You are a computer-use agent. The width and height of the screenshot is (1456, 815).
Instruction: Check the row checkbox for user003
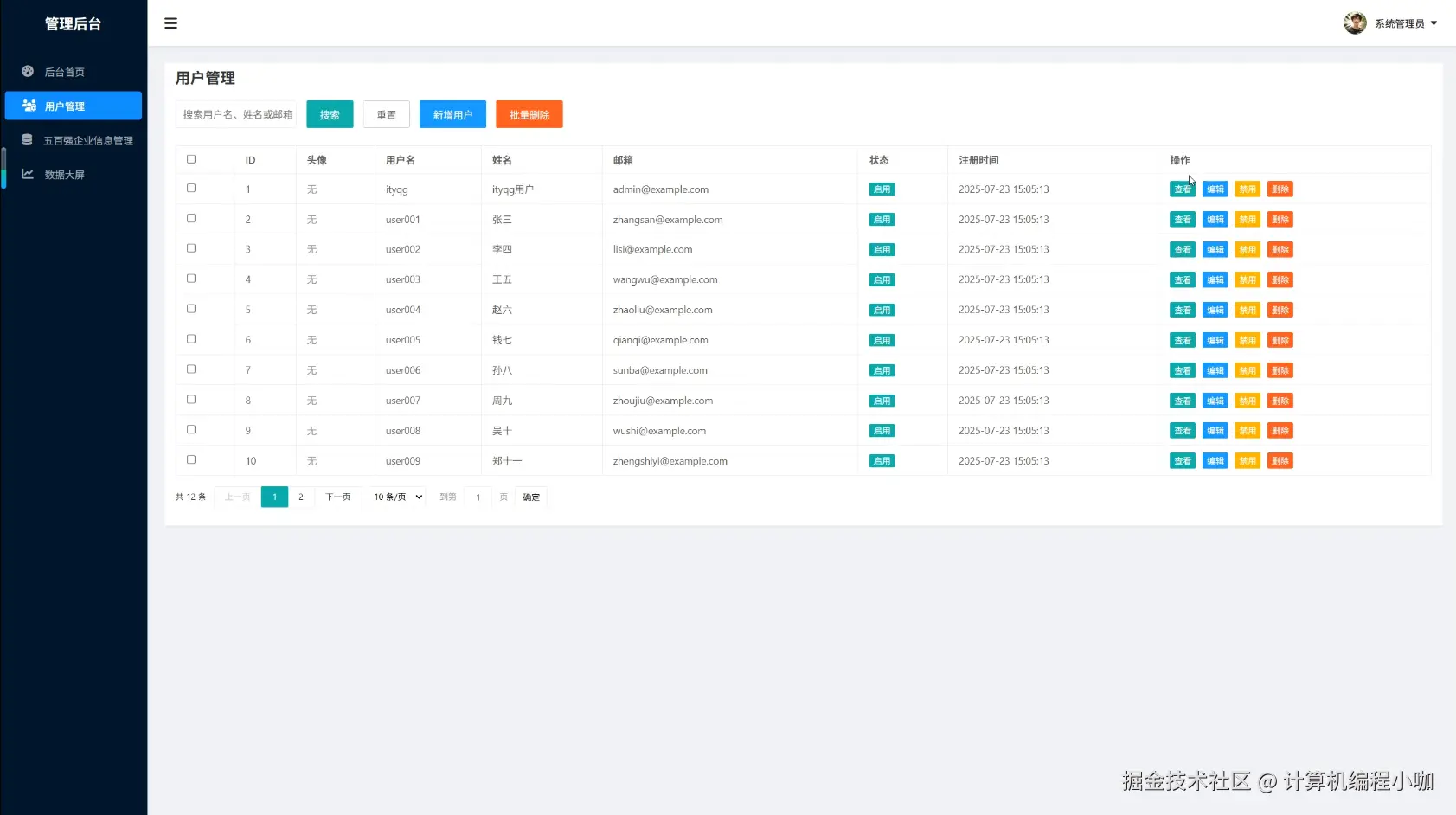point(191,279)
